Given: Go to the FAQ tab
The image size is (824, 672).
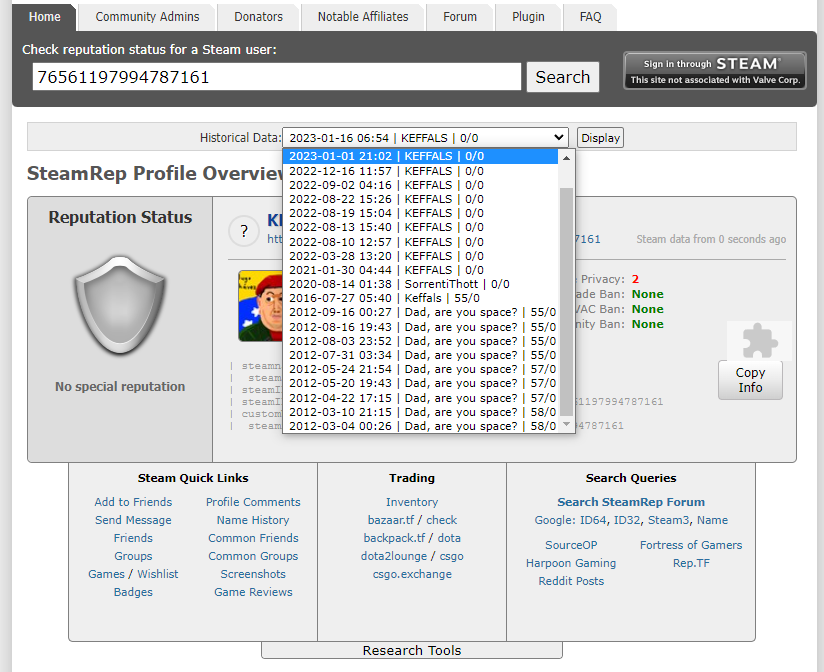Looking at the screenshot, I should (590, 17).
